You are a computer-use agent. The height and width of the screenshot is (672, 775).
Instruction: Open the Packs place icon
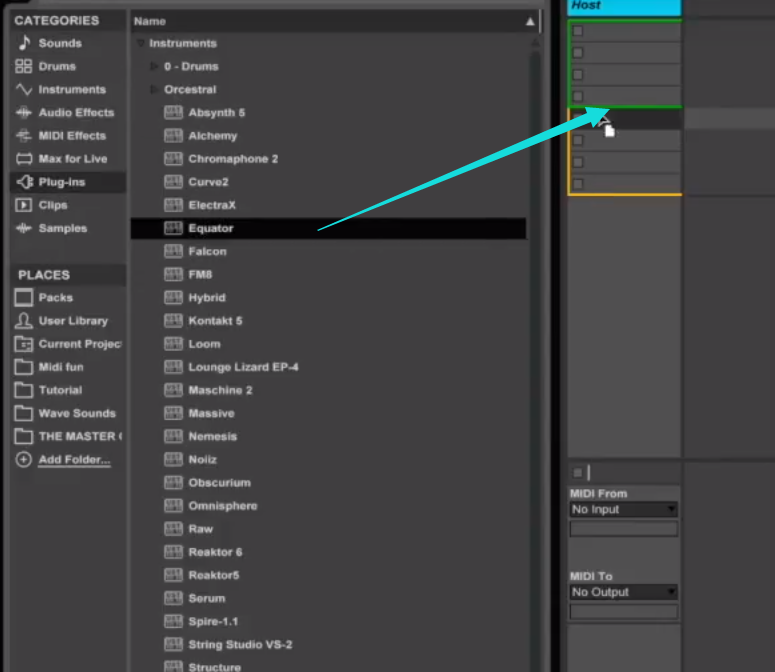pyautogui.click(x=24, y=297)
